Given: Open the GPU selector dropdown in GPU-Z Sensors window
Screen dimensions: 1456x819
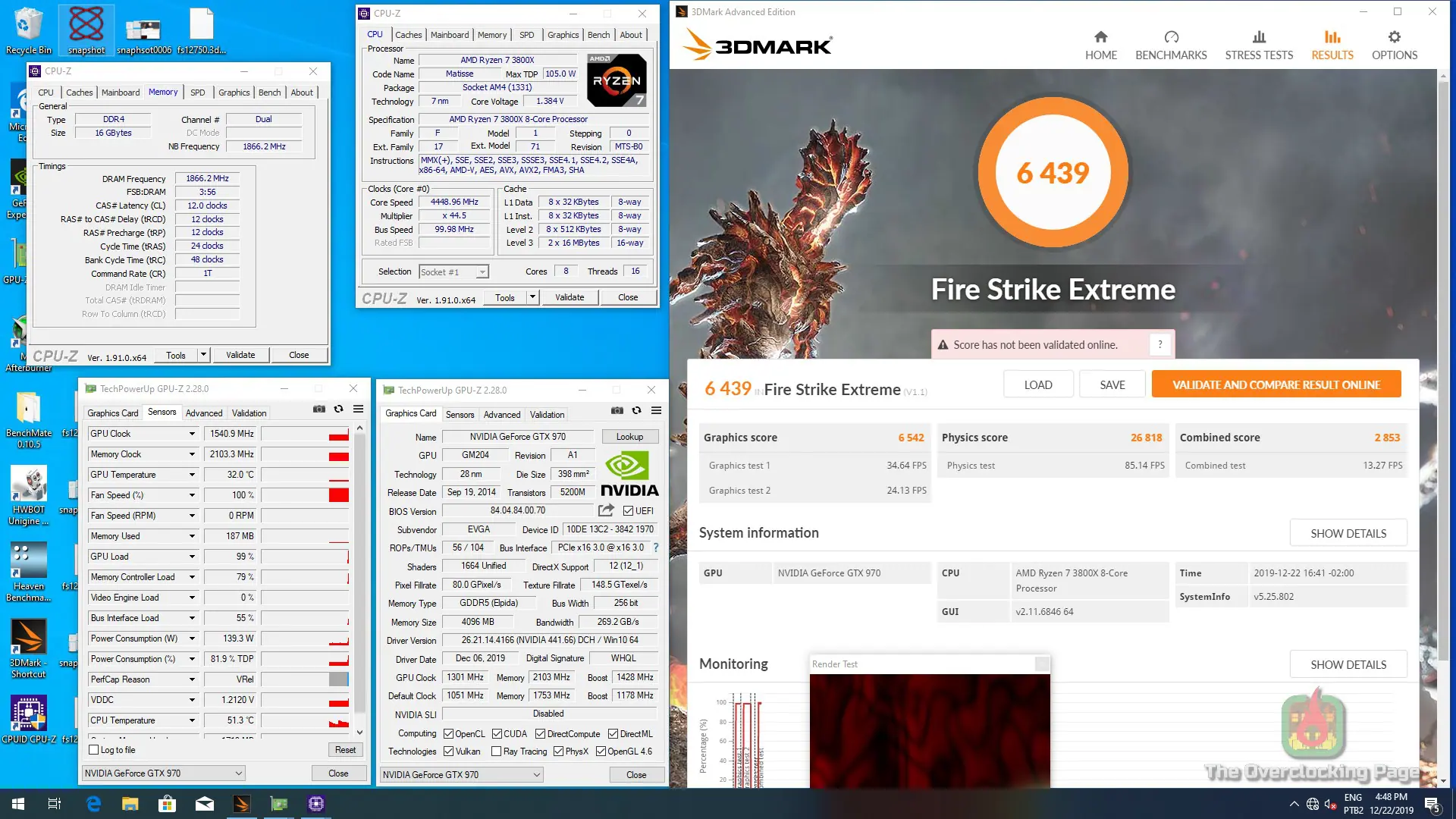Looking at the screenshot, I should 163,773.
